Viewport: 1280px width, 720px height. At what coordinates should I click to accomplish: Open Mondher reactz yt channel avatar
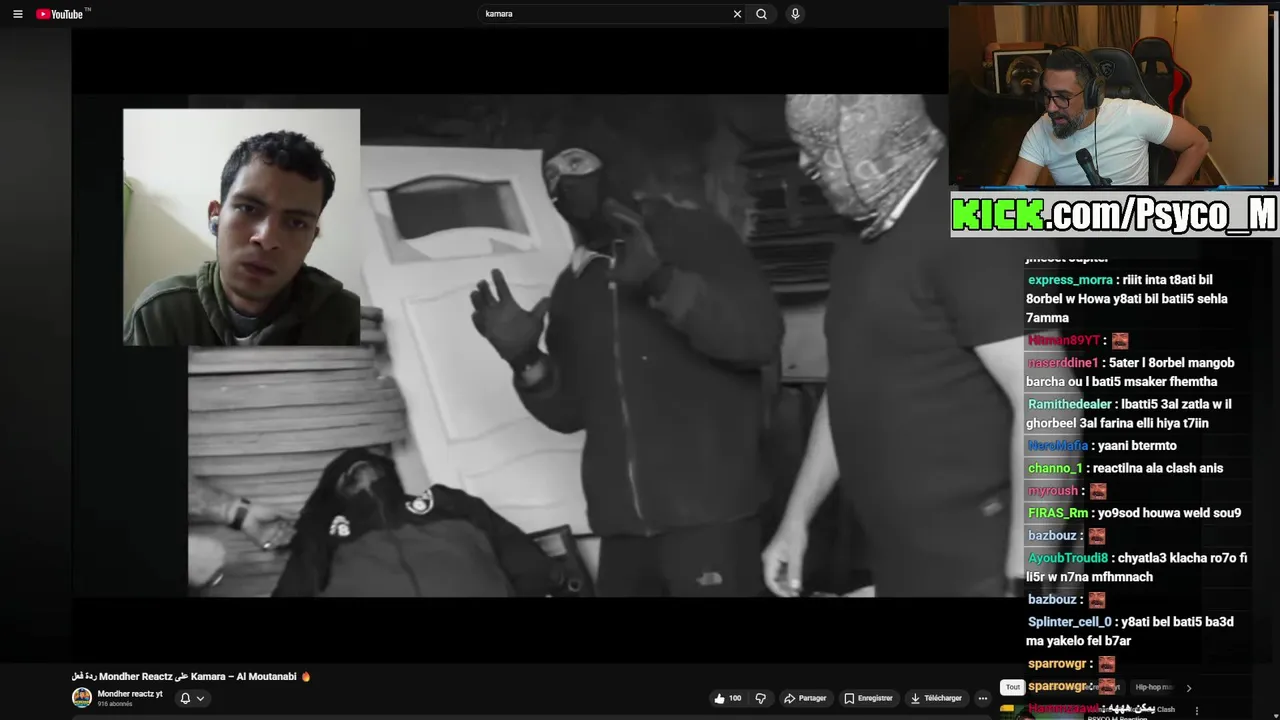(x=82, y=697)
